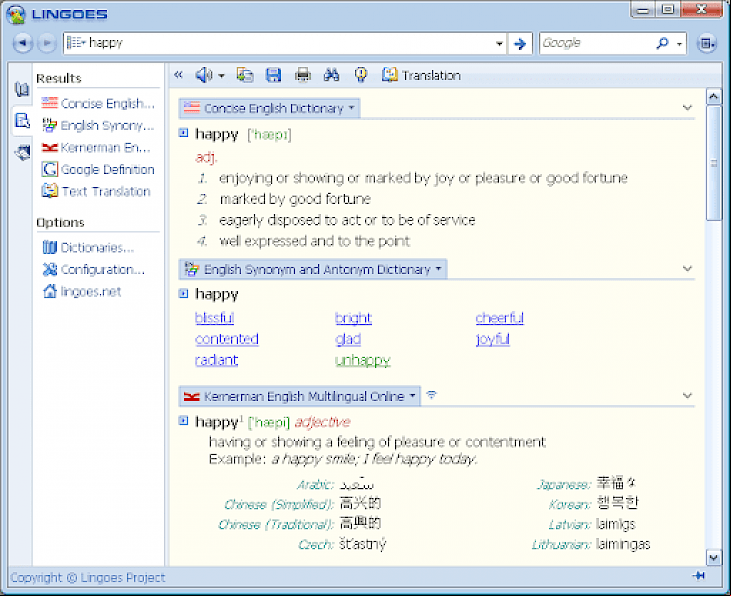Follow the unhappy antonym link

(363, 360)
